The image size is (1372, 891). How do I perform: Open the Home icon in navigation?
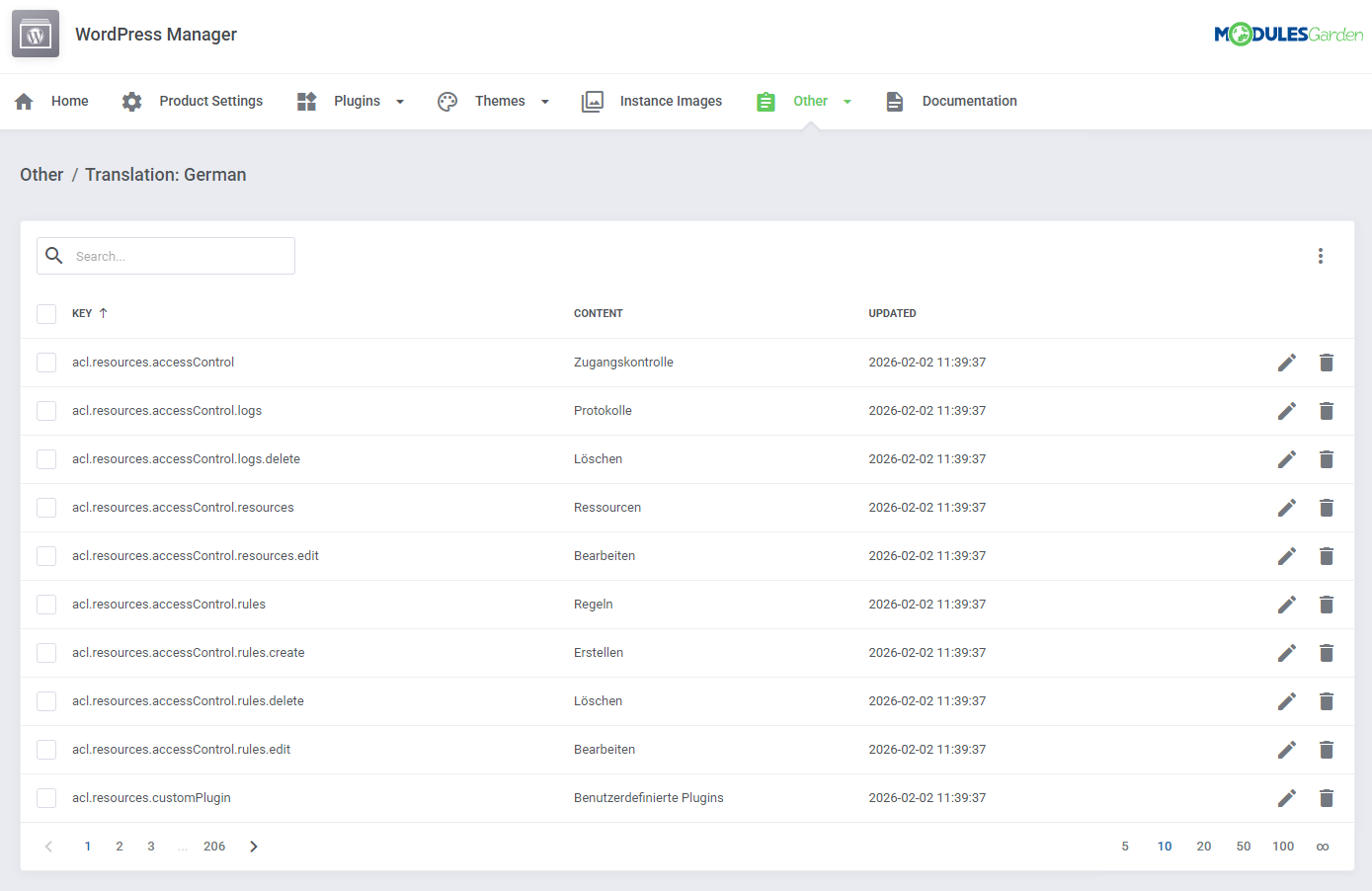tap(23, 100)
